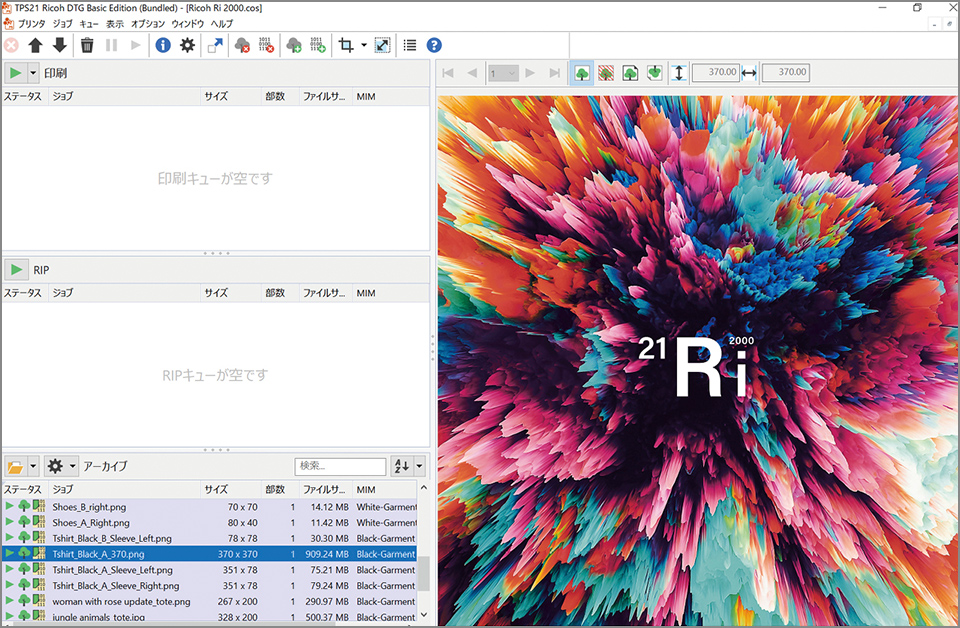Open settings with the main toolbar gear
The image size is (960, 628).
[x=187, y=45]
